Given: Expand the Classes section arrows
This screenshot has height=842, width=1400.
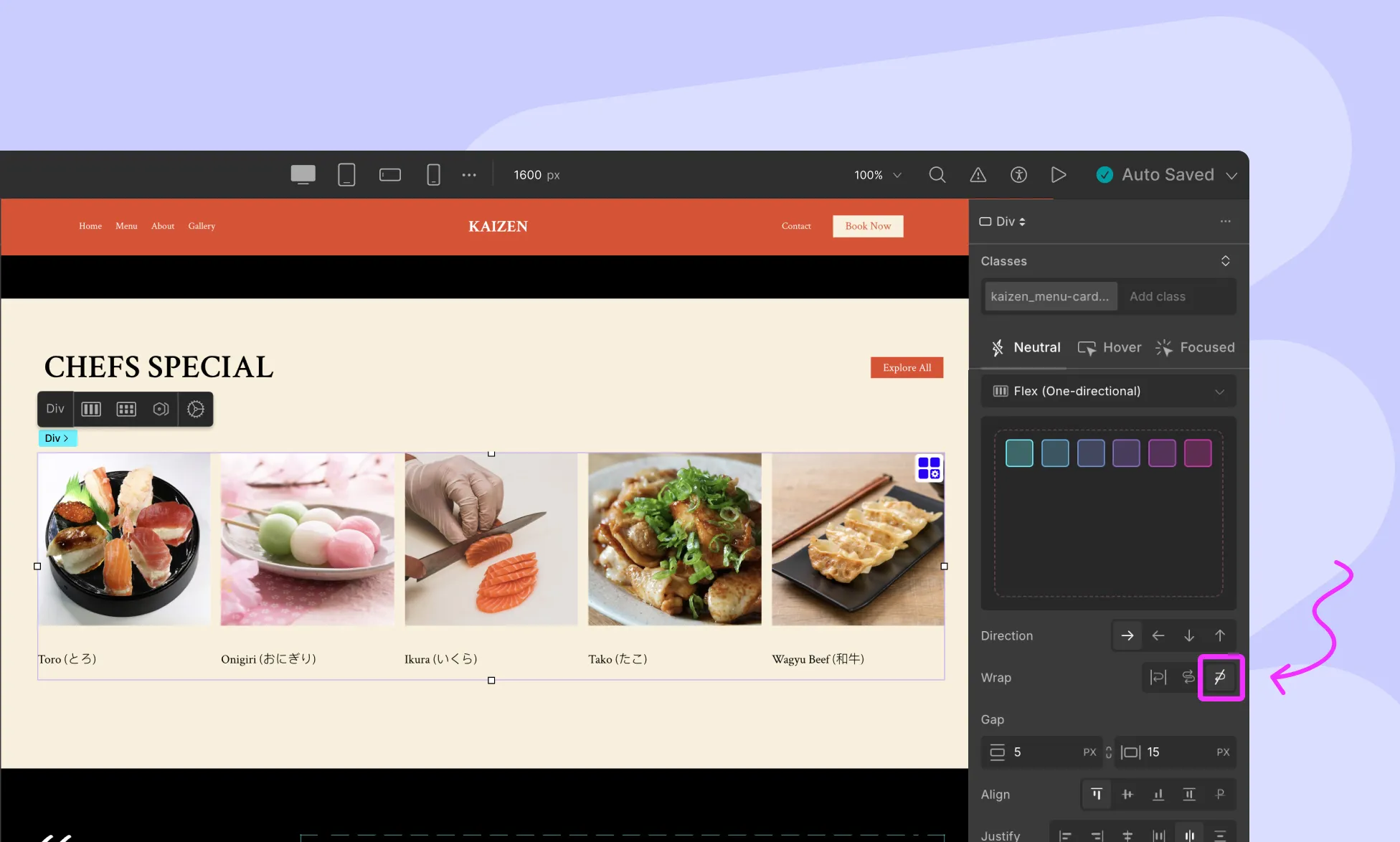Looking at the screenshot, I should click(x=1226, y=260).
